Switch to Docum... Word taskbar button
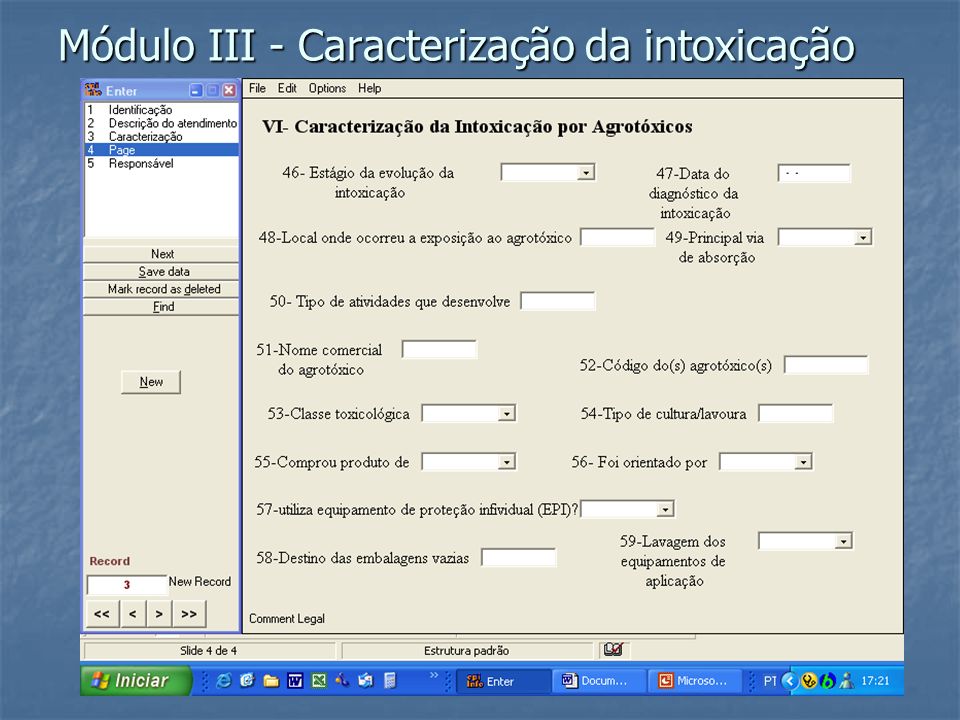Image resolution: width=960 pixels, height=720 pixels. [598, 681]
